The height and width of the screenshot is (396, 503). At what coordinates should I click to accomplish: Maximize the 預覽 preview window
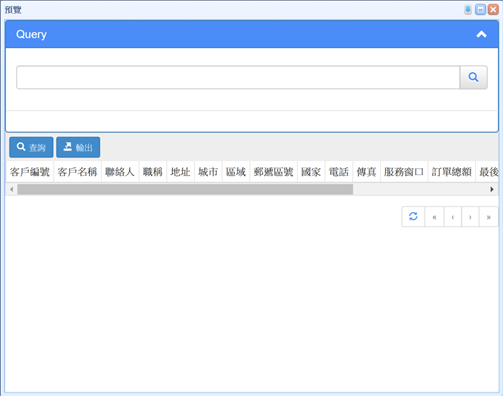tap(480, 10)
